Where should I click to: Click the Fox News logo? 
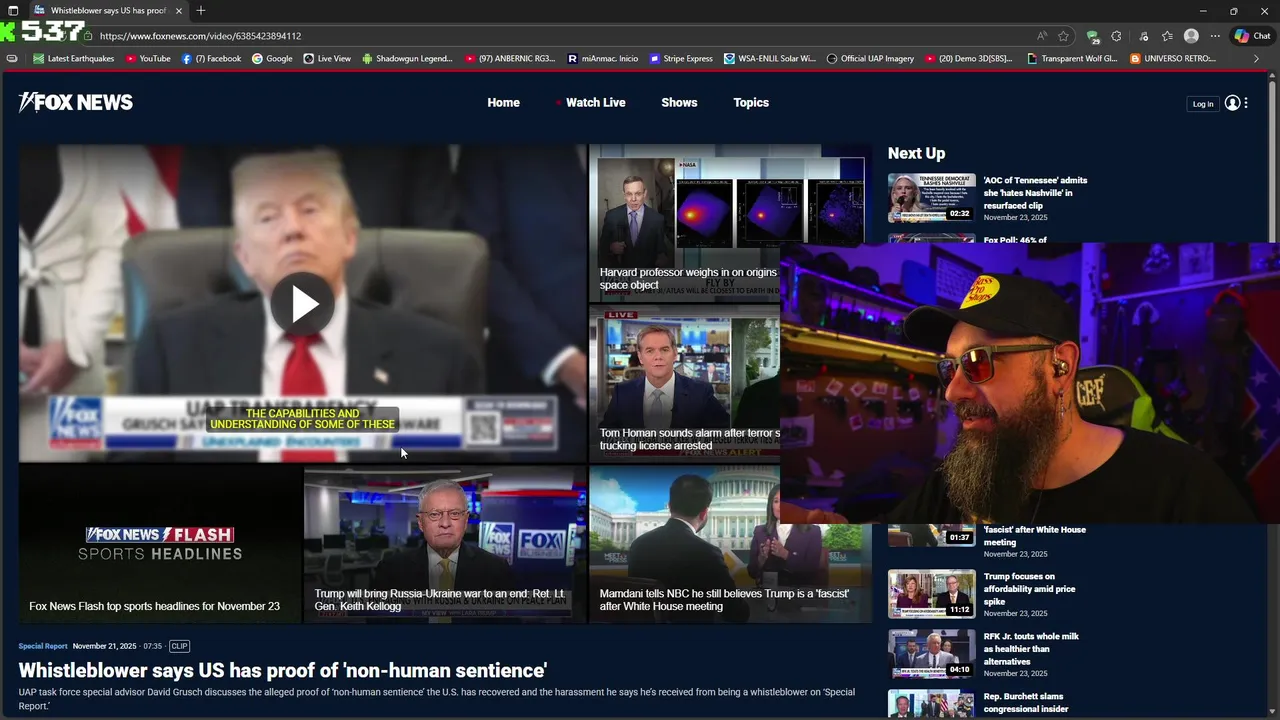point(76,102)
